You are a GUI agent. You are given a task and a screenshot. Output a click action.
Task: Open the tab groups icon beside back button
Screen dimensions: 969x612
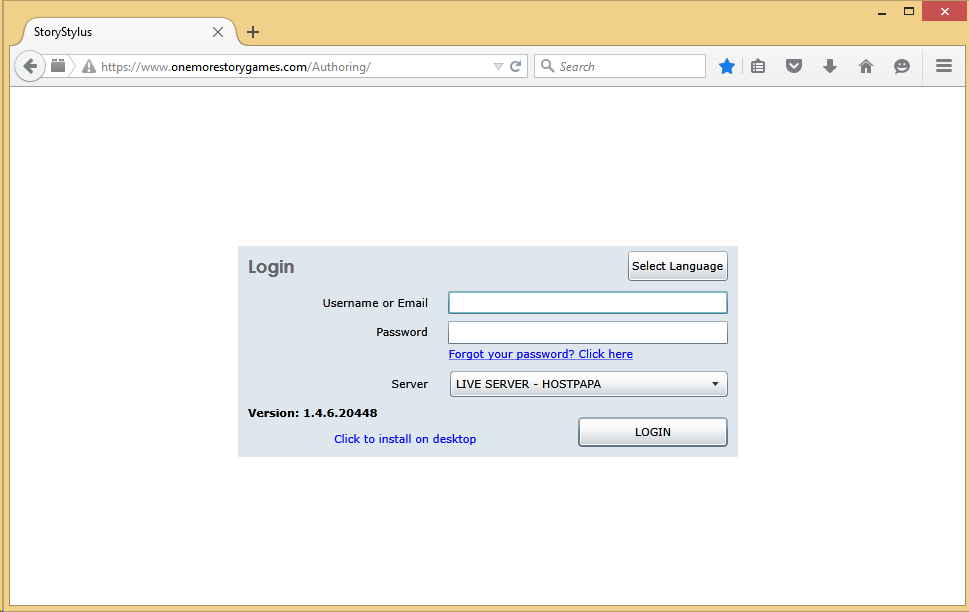[x=58, y=66]
